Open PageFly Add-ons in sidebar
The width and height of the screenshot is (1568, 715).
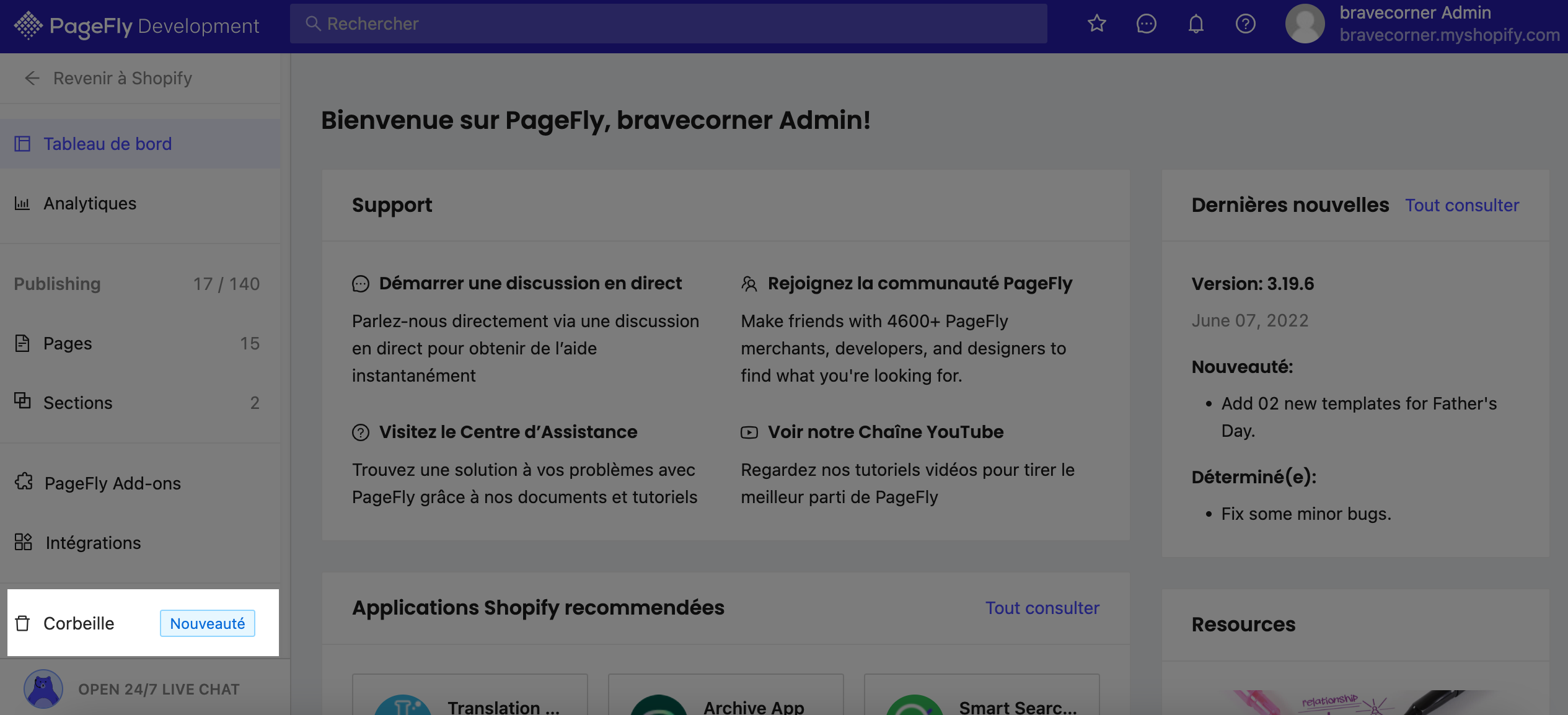click(x=140, y=483)
